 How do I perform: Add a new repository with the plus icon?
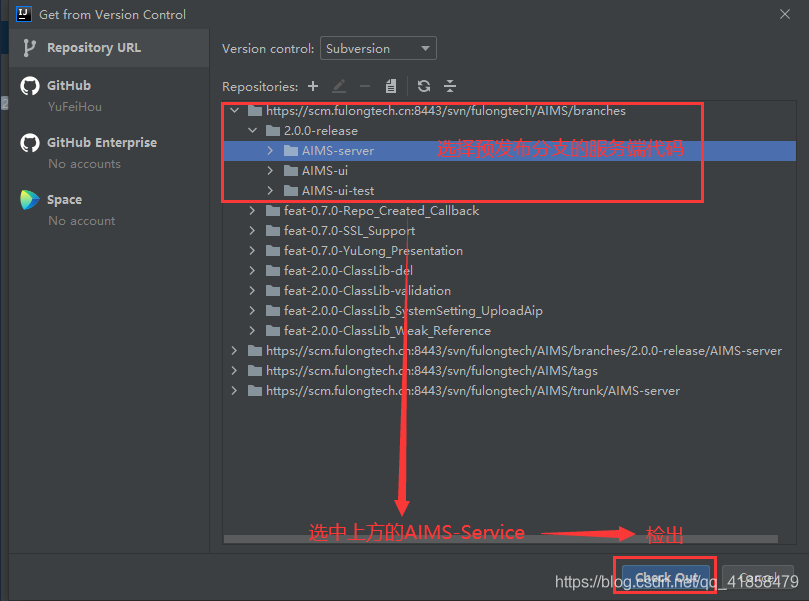[313, 86]
